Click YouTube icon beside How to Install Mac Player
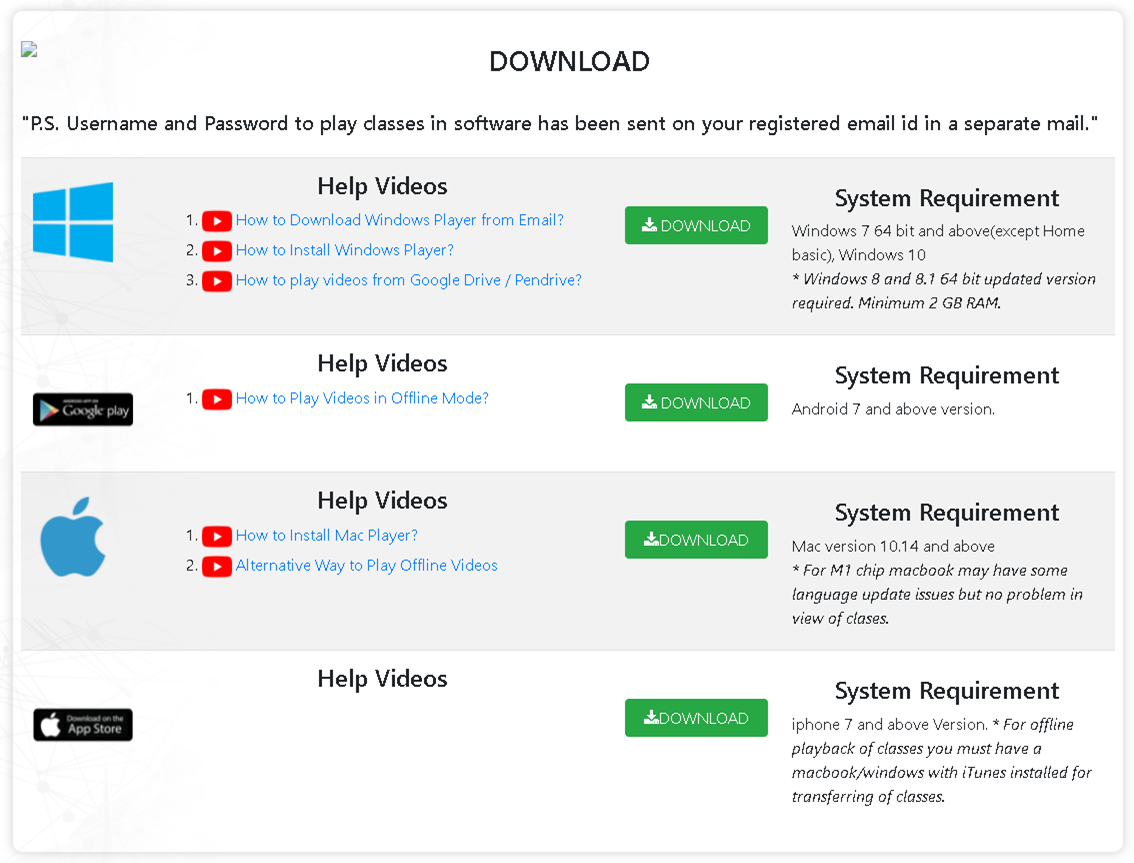 pos(217,536)
